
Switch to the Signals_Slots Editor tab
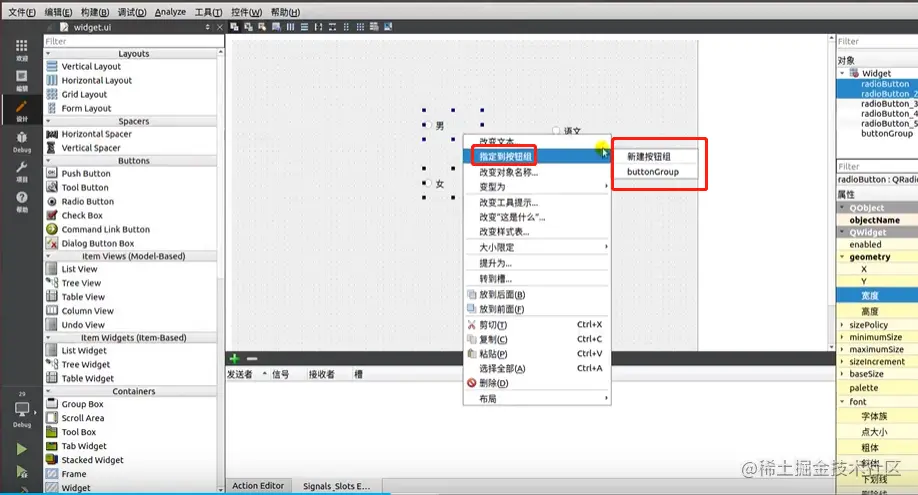pyautogui.click(x=337, y=486)
